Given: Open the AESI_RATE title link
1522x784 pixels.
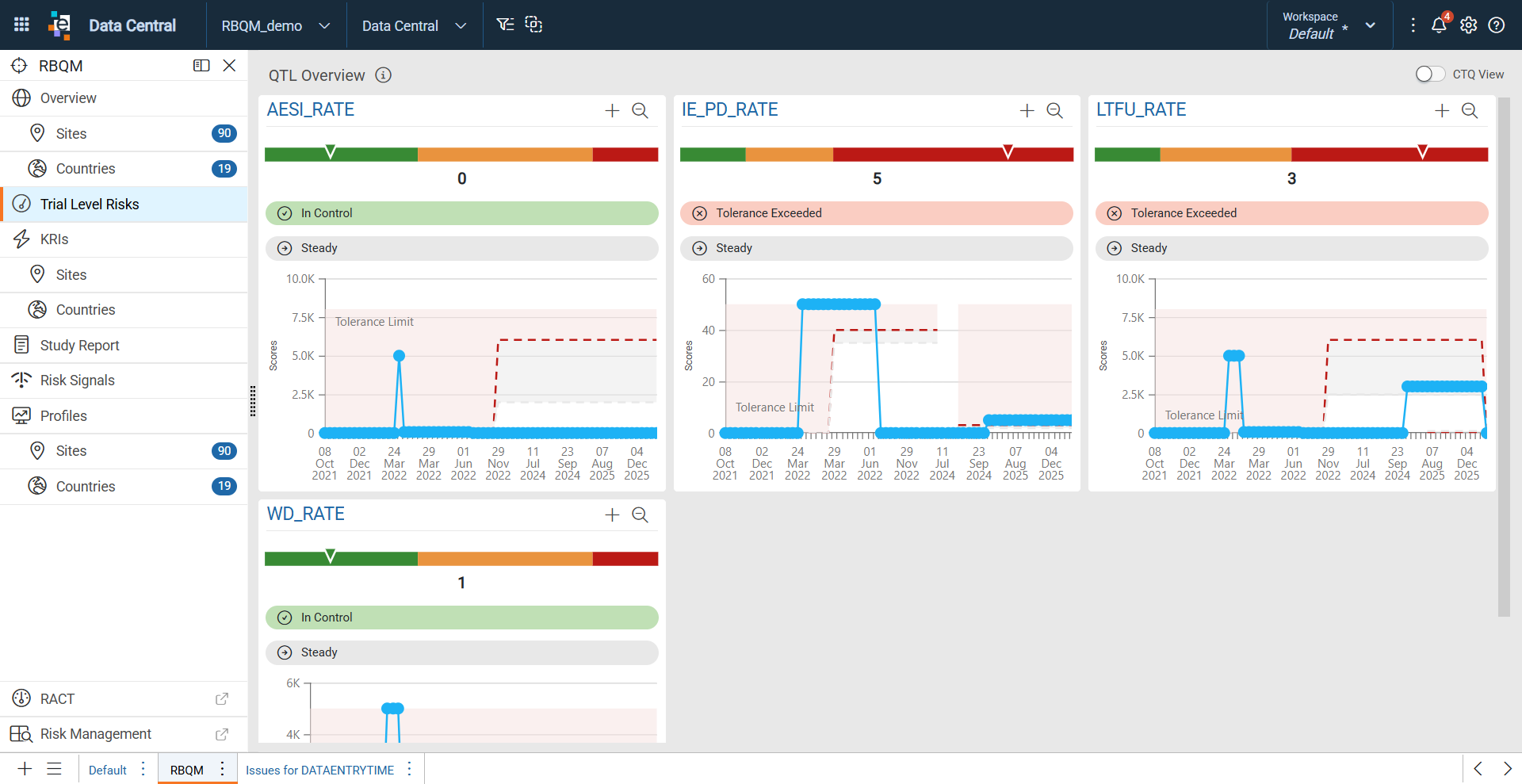Looking at the screenshot, I should click(311, 110).
